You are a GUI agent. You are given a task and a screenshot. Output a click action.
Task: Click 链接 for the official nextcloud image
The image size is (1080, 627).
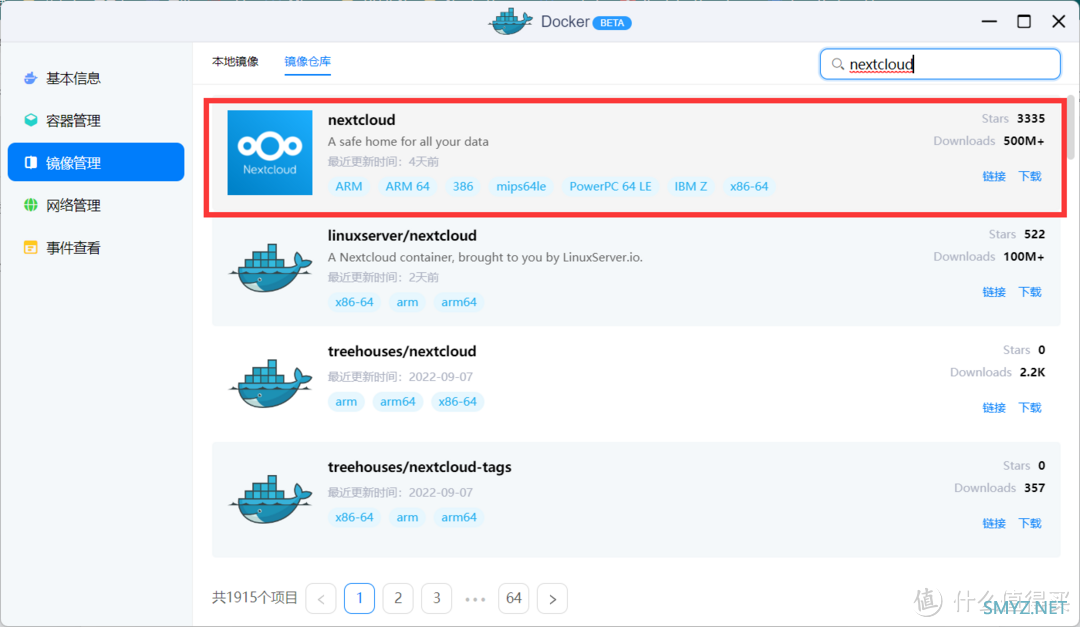point(994,176)
